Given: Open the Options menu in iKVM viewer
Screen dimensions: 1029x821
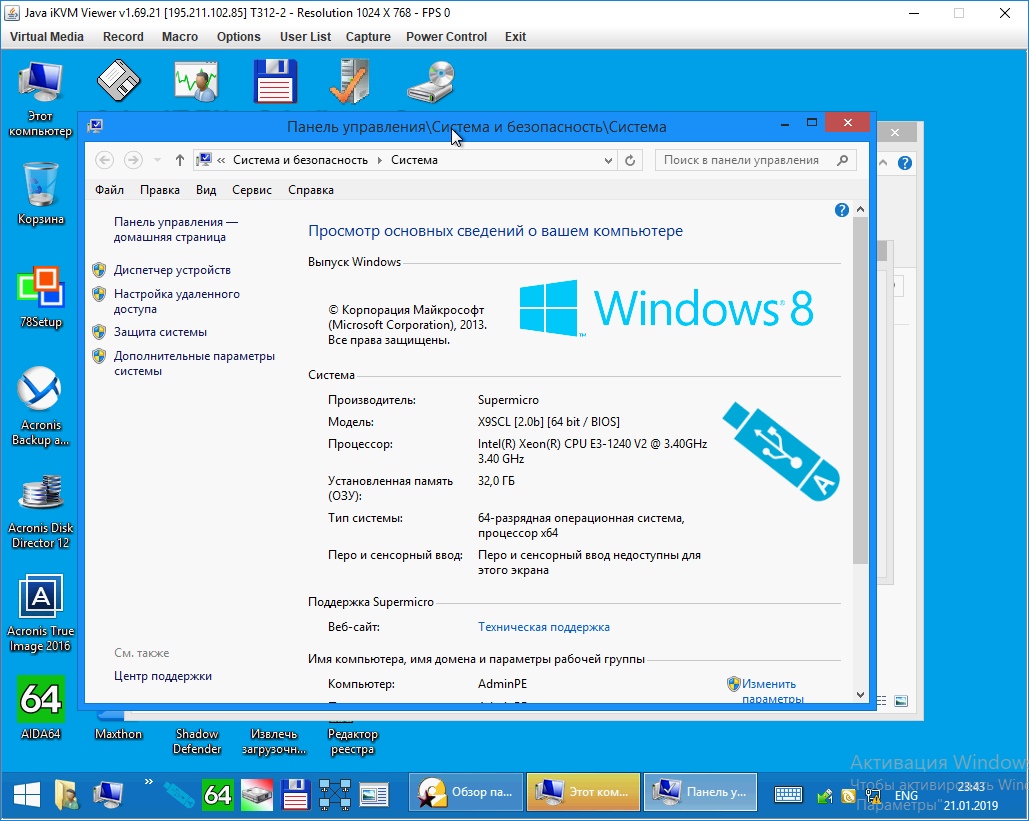Looking at the screenshot, I should tap(238, 37).
